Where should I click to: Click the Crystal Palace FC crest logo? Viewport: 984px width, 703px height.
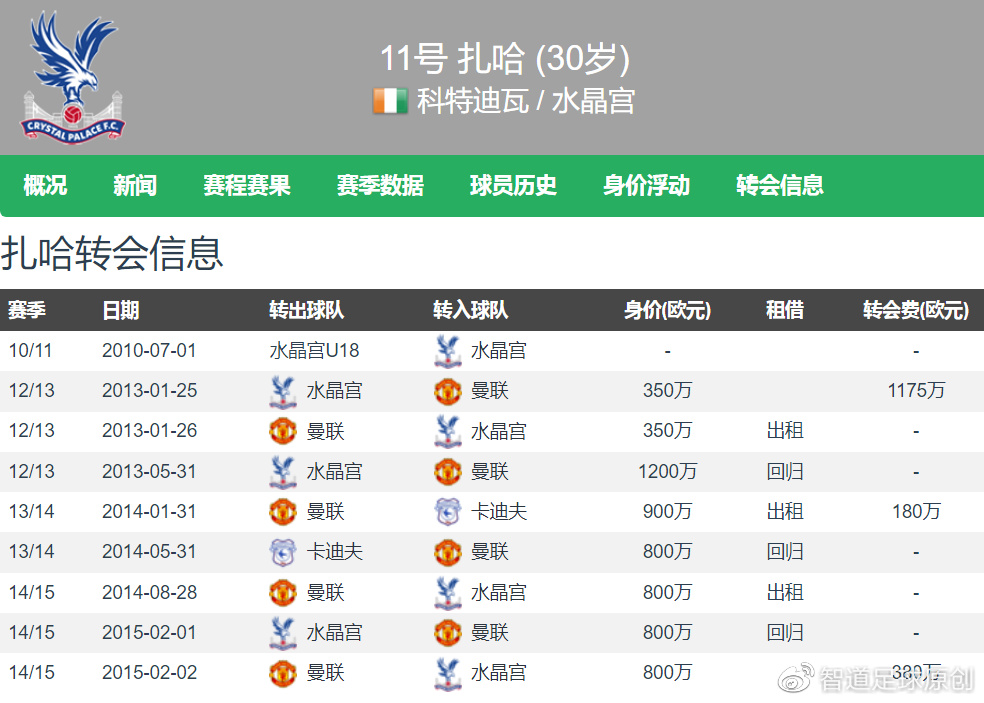click(x=72, y=77)
